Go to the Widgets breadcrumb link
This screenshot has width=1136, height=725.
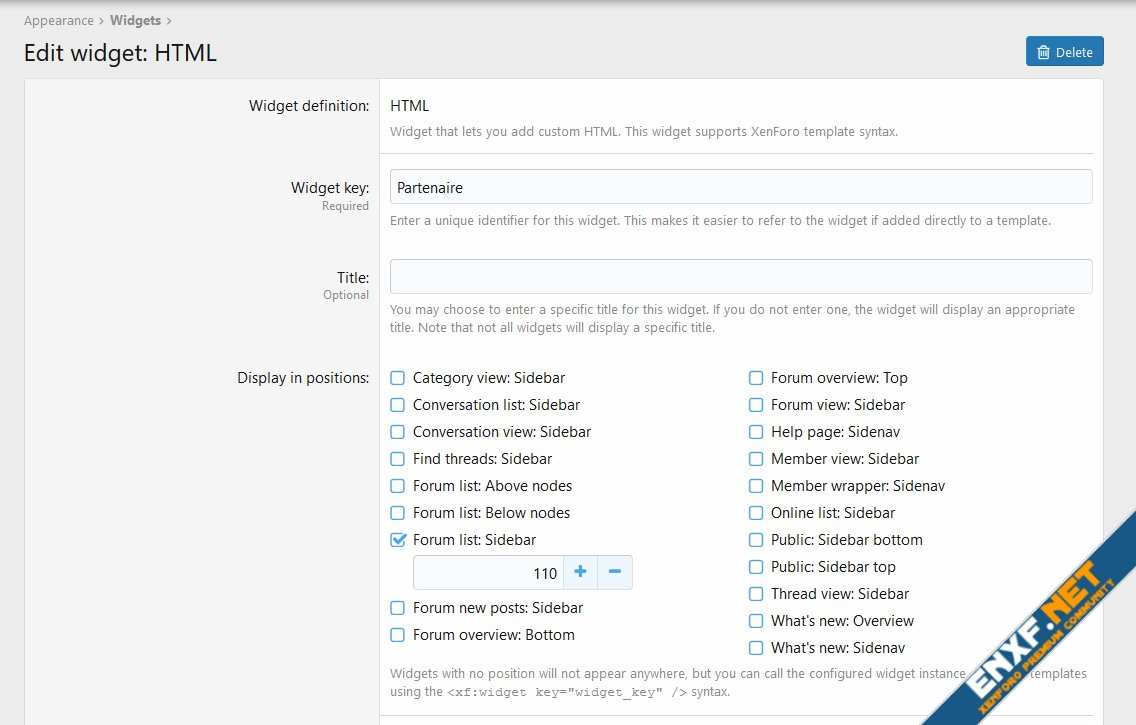tap(135, 20)
